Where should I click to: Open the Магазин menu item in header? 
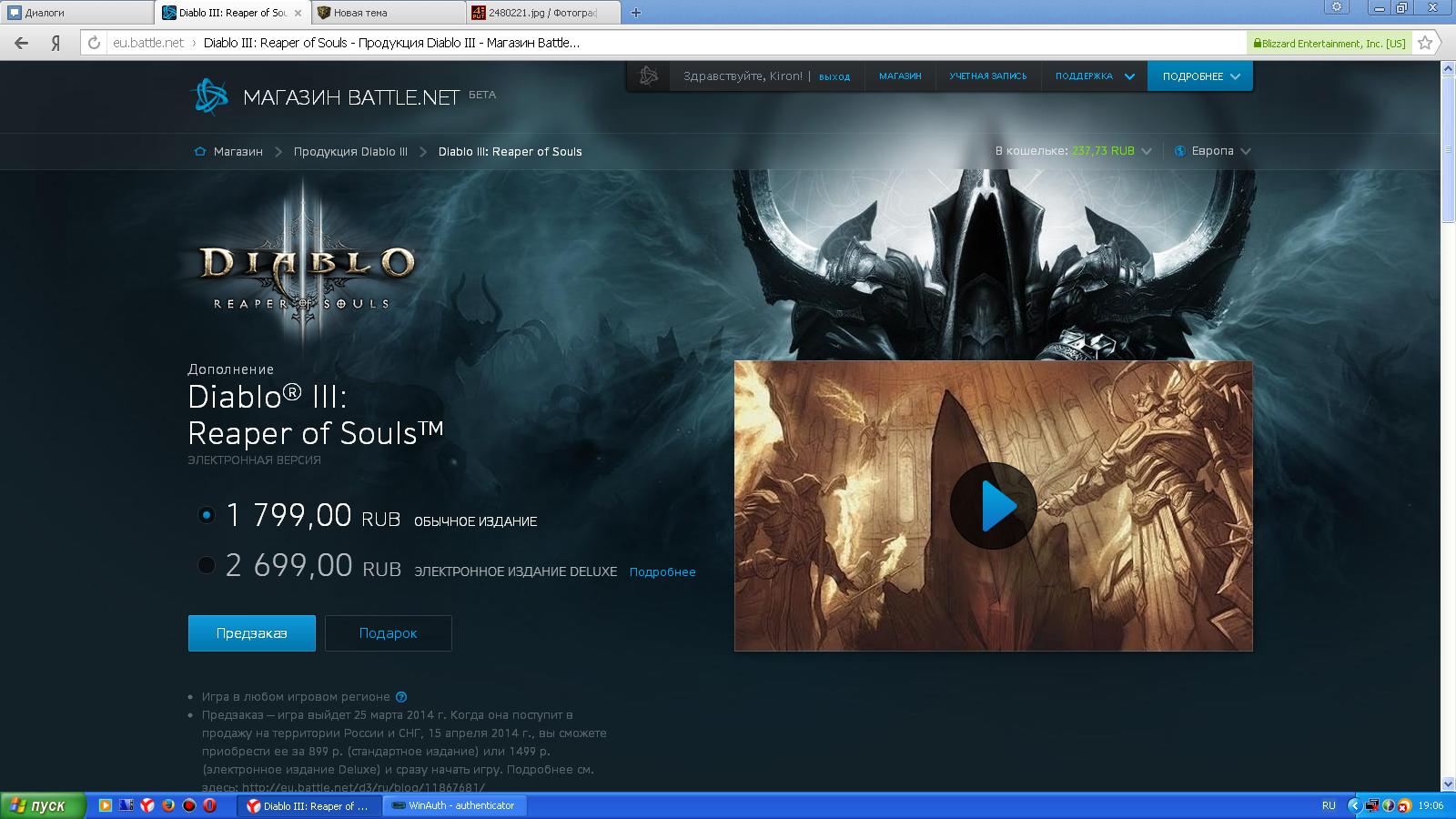(x=900, y=76)
